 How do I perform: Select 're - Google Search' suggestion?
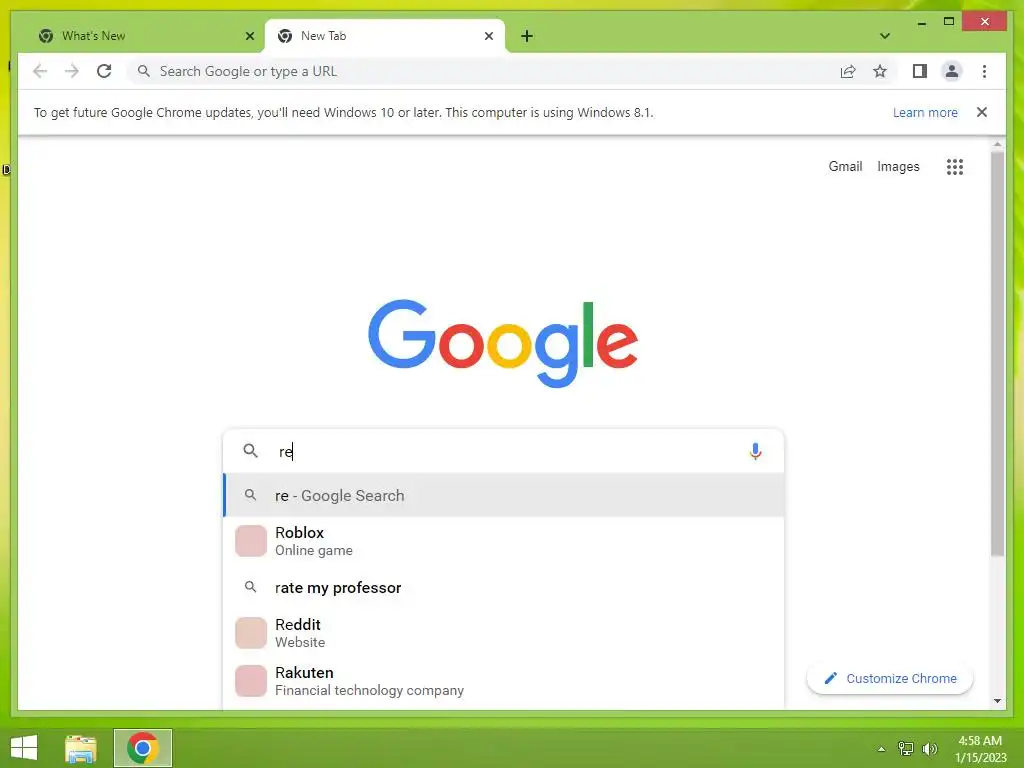point(503,496)
